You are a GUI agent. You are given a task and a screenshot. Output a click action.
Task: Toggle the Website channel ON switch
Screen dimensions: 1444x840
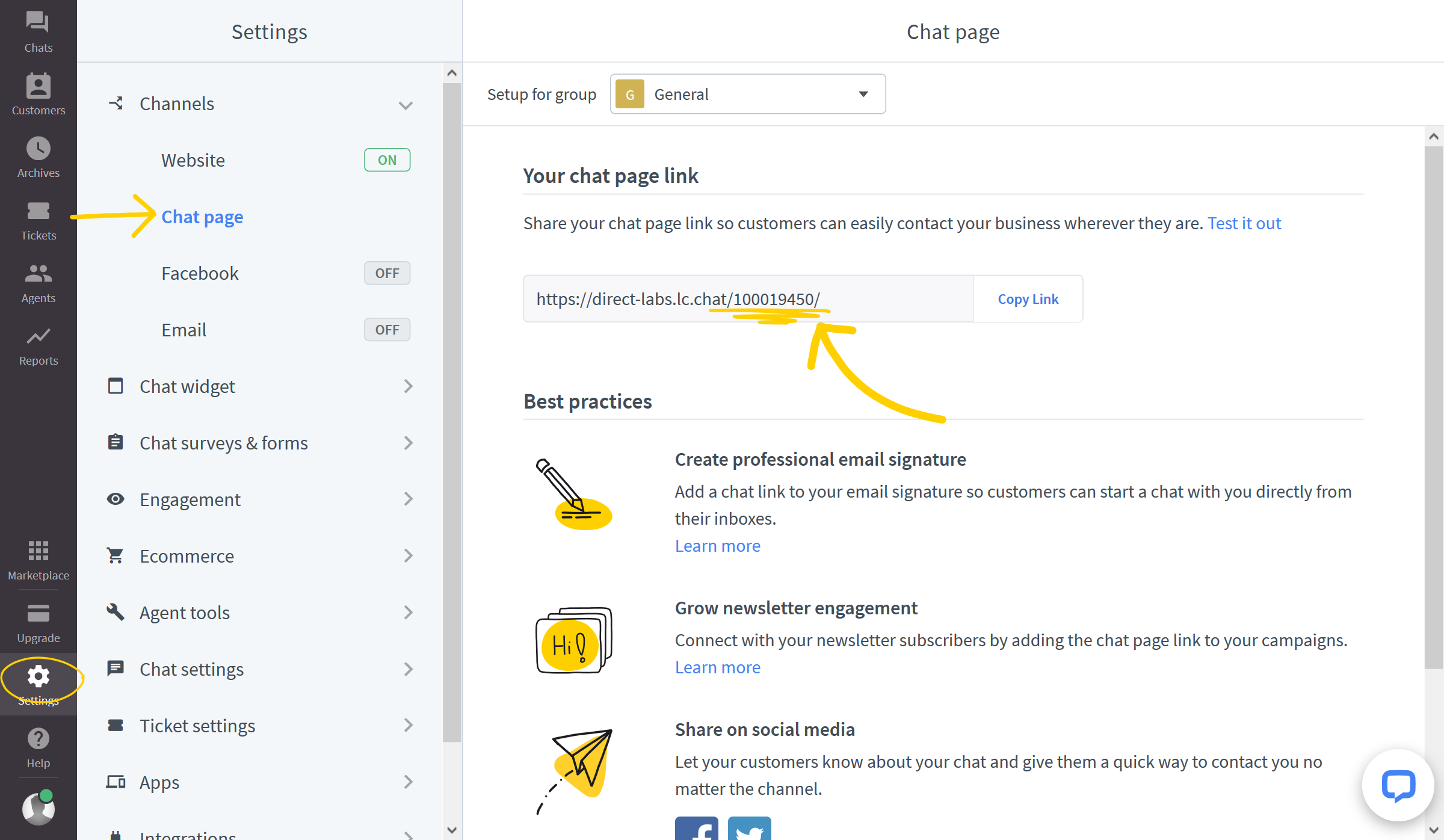pos(387,159)
